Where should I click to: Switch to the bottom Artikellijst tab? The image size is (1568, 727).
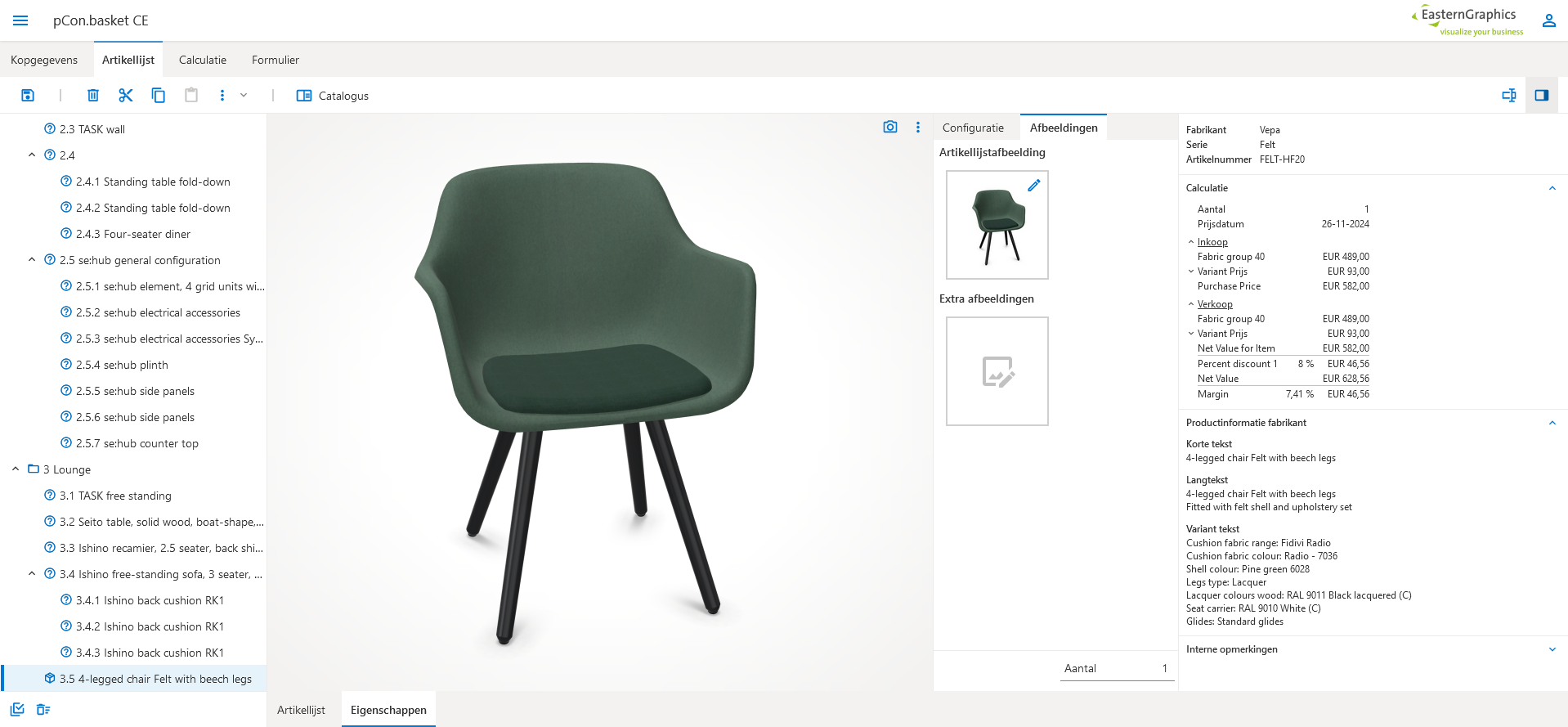[x=301, y=710]
